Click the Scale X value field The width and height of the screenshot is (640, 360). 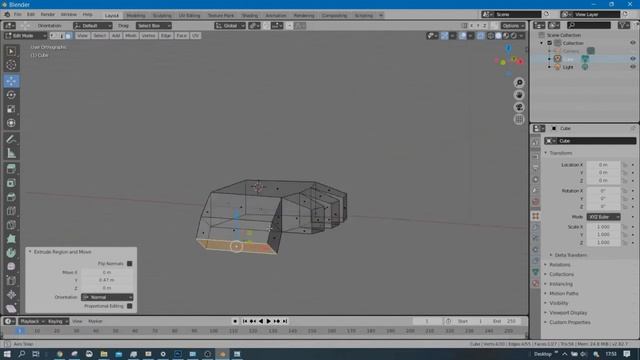pos(603,227)
